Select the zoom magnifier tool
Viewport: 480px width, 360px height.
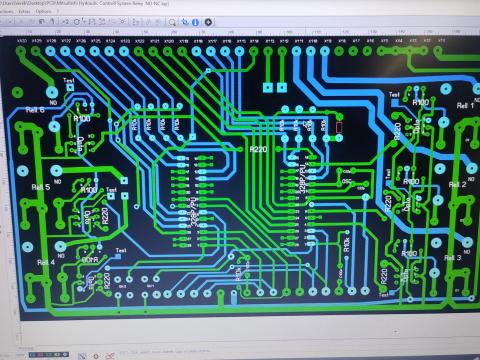[172, 22]
